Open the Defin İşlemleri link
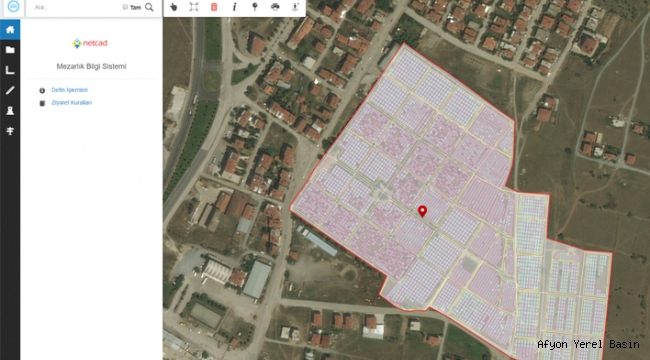 click(69, 90)
